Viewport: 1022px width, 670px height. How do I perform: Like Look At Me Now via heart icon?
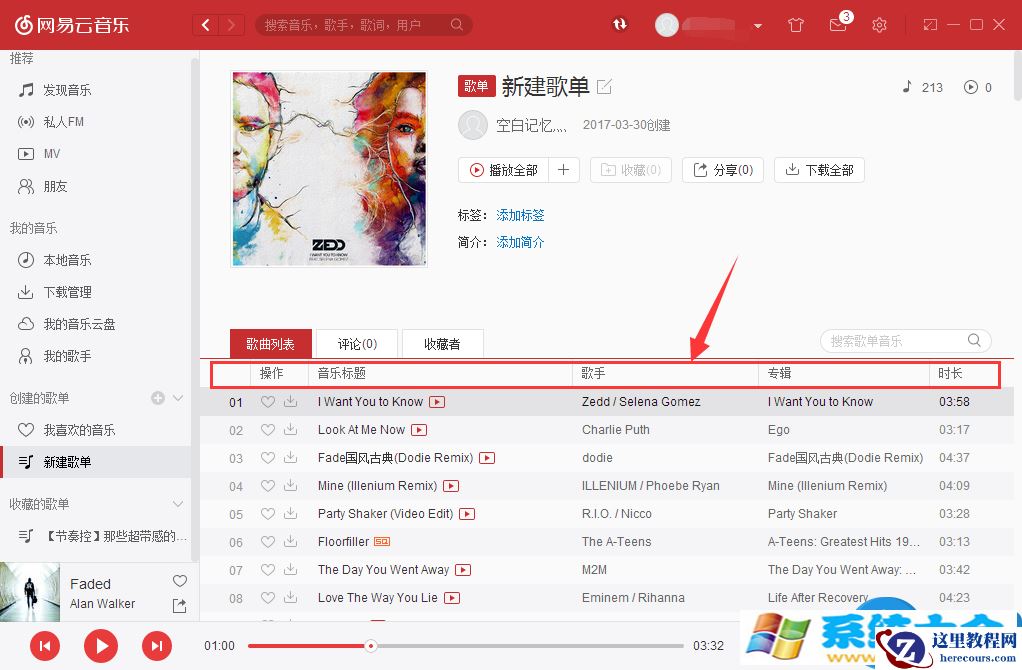click(268, 430)
